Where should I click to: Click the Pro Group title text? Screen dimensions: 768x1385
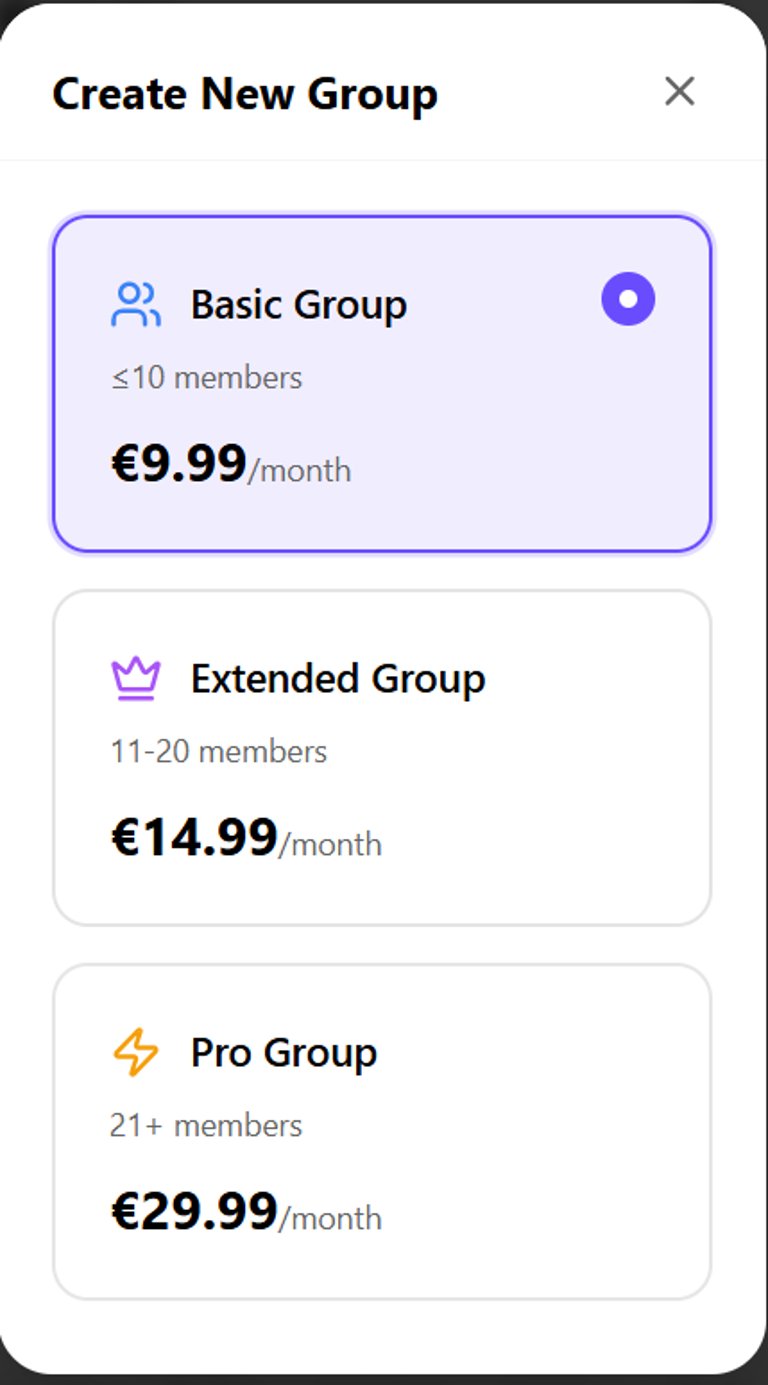284,1053
